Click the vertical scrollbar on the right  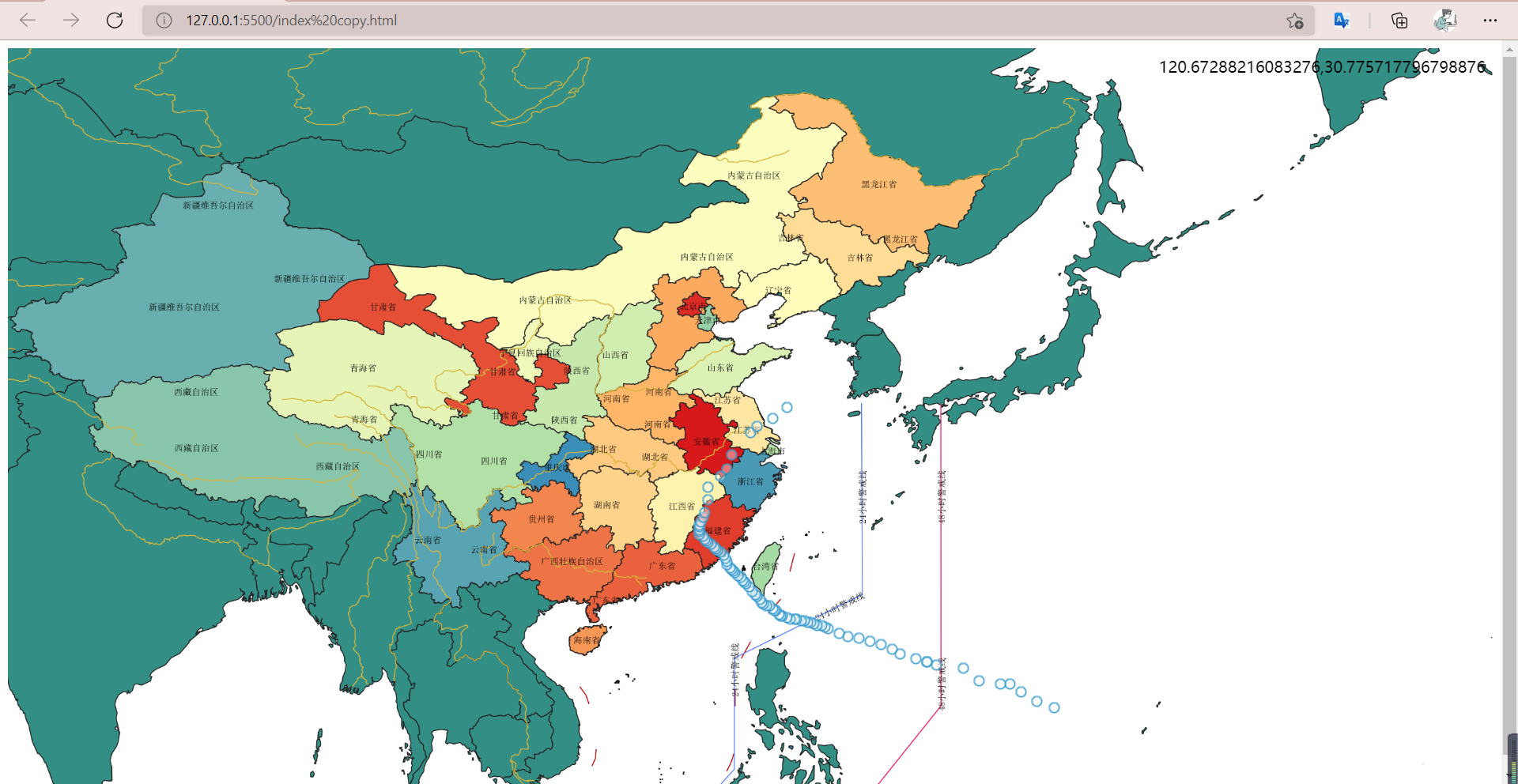click(1511, 395)
